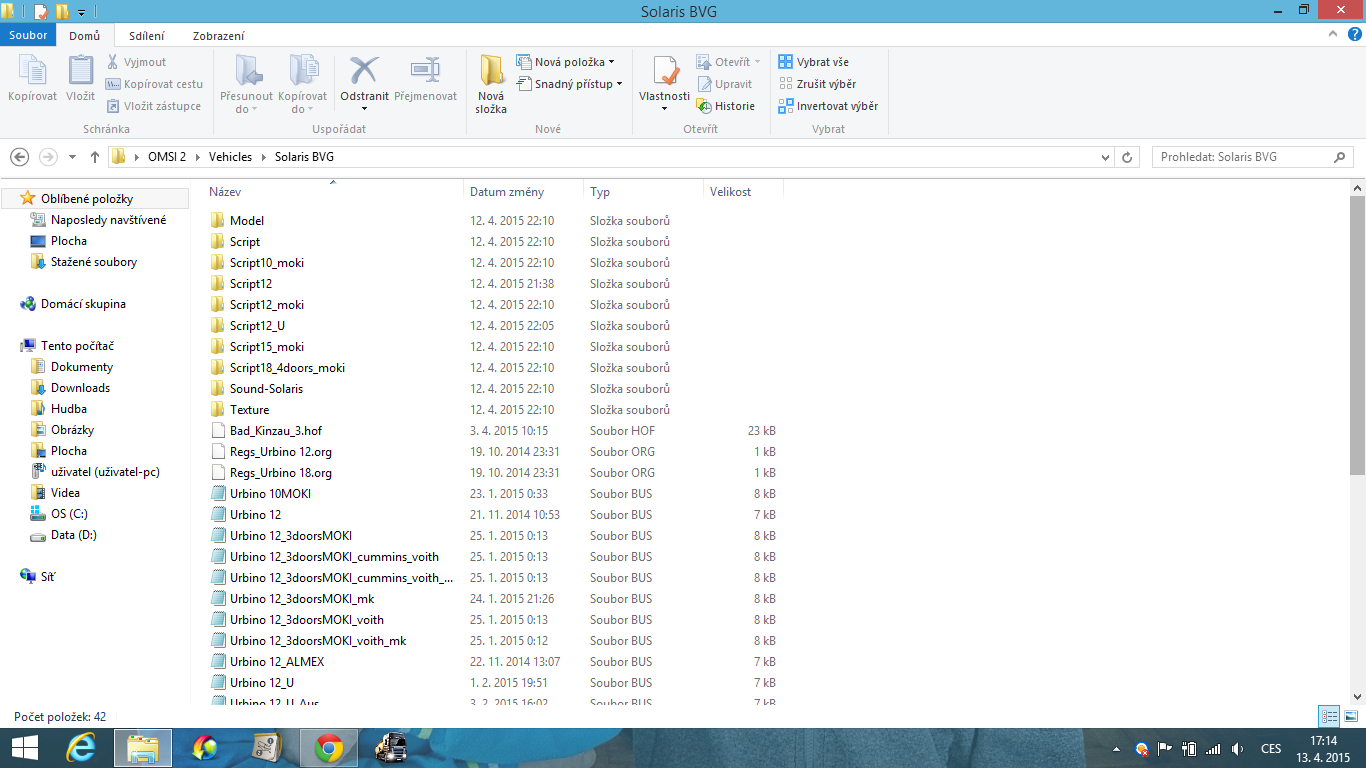Open the address bar history dropdown

coord(1105,157)
